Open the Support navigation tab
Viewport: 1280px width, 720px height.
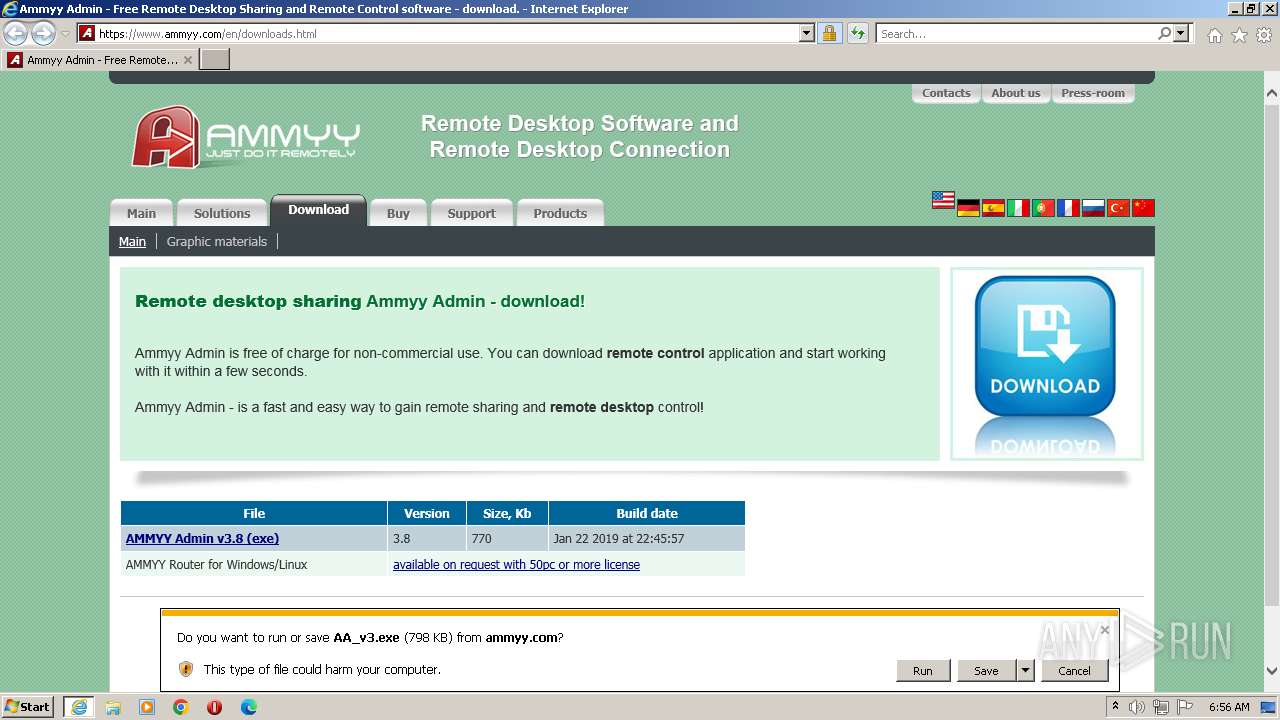471,213
